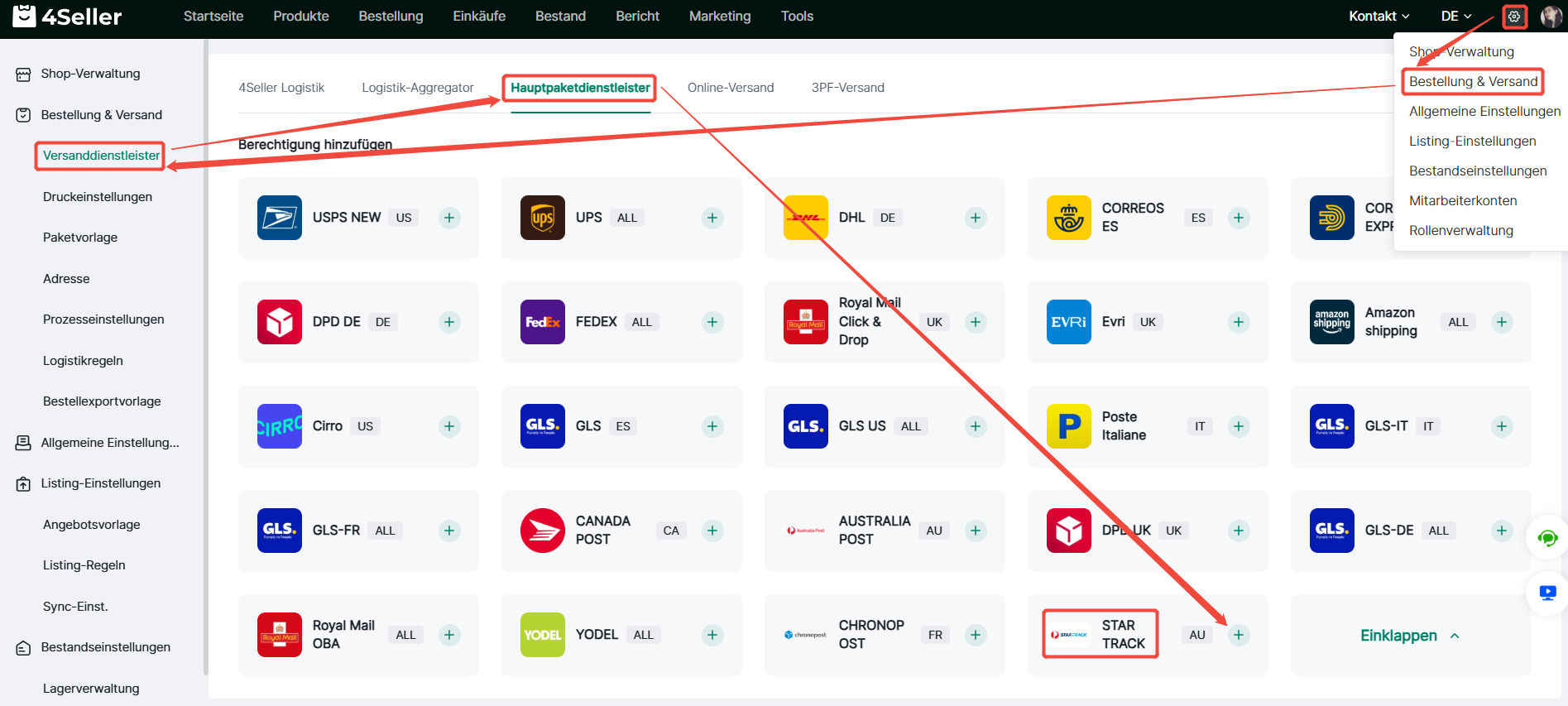This screenshot has height=706, width=1568.
Task: Add DPD UK carrier with plus icon
Action: coord(1239,531)
